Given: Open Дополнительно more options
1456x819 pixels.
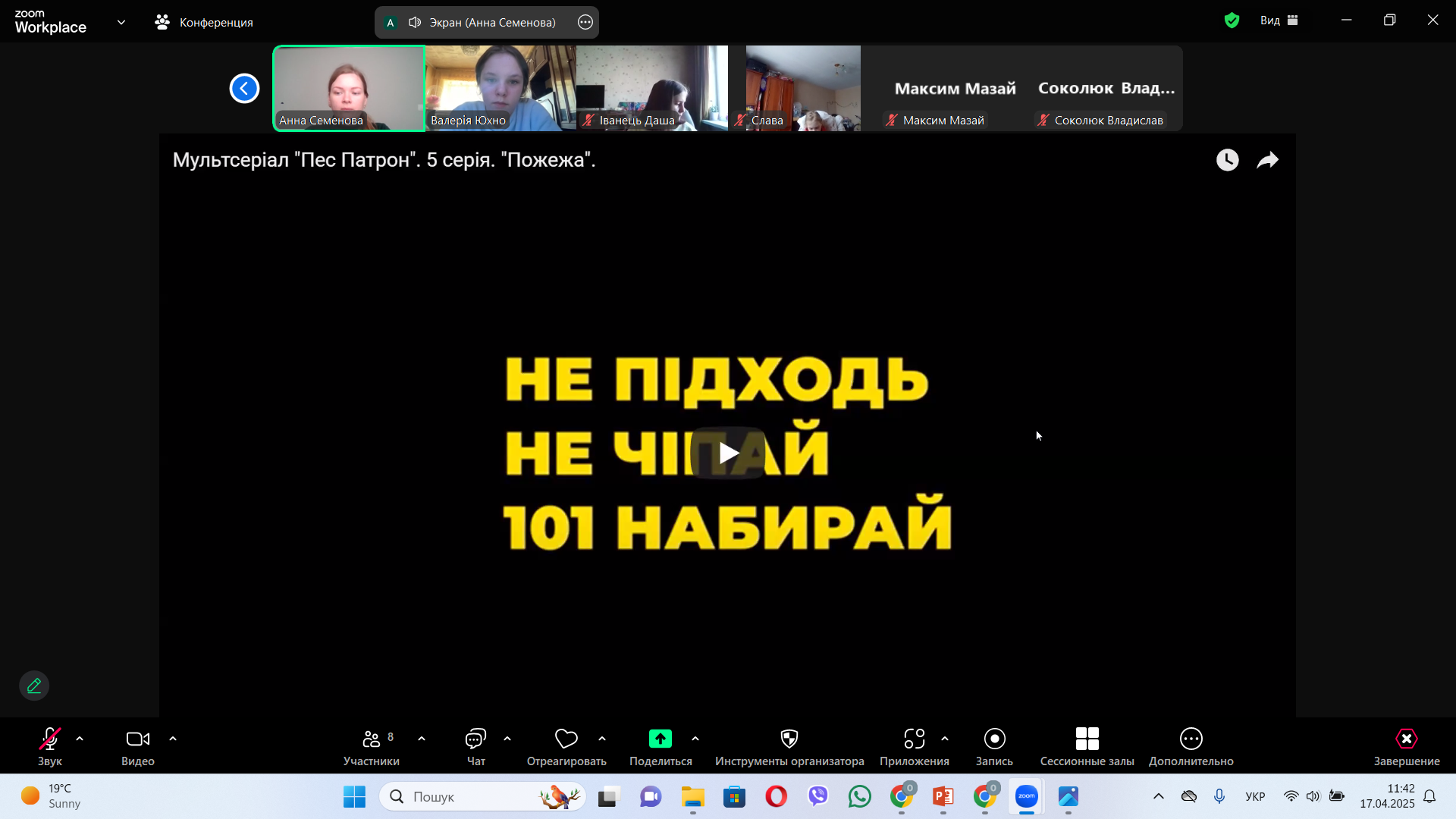Looking at the screenshot, I should click(1191, 747).
